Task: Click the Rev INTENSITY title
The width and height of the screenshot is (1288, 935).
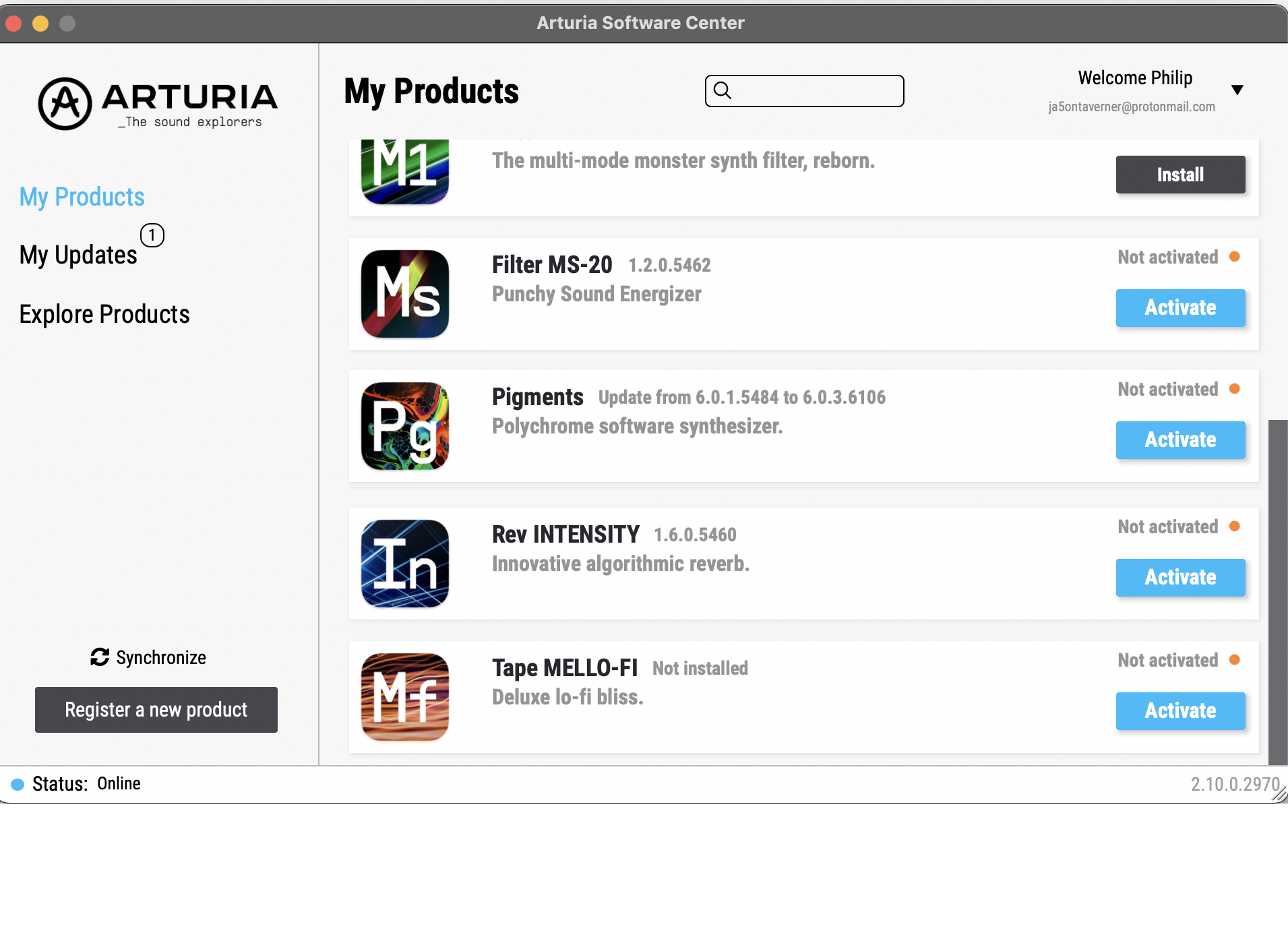Action: [x=565, y=535]
